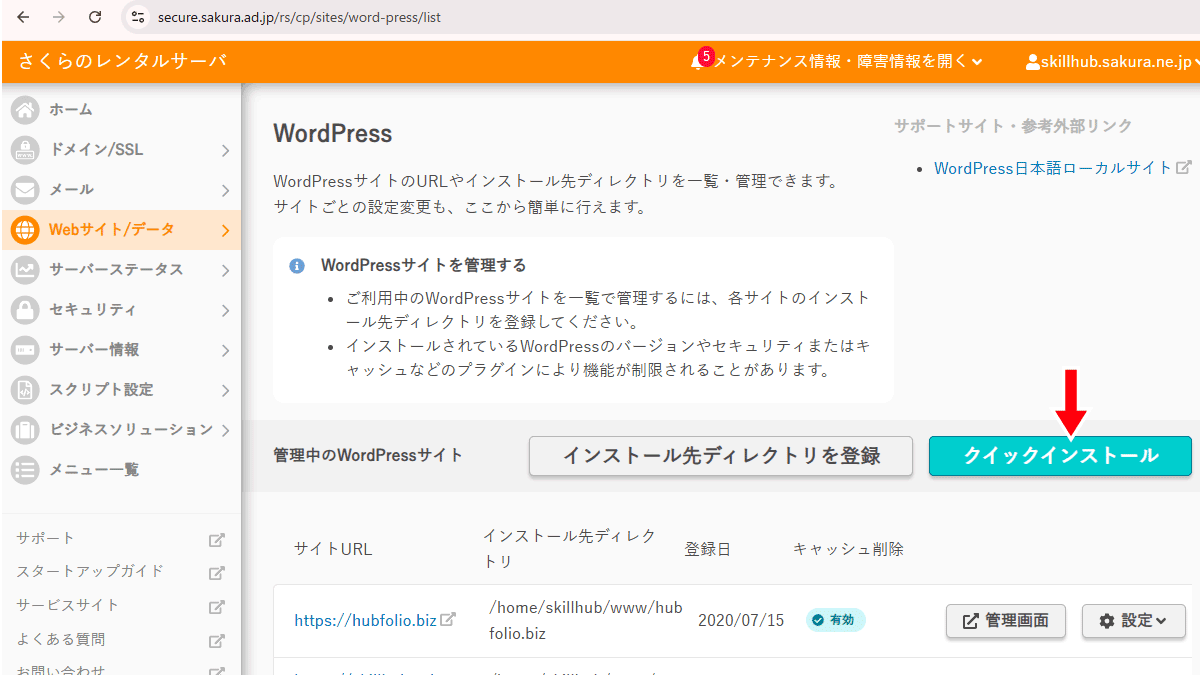Click the ドメイン/SSL lock icon
Viewport: 1200px width, 675px height.
(25, 150)
